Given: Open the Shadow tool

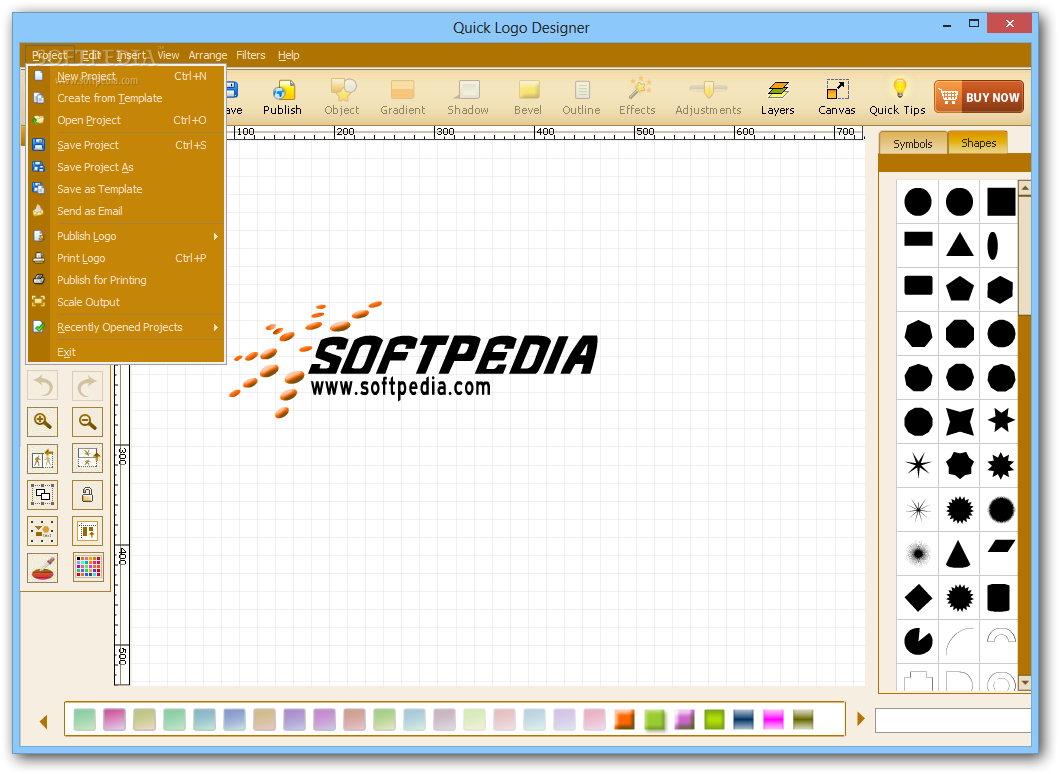Looking at the screenshot, I should click(x=467, y=97).
